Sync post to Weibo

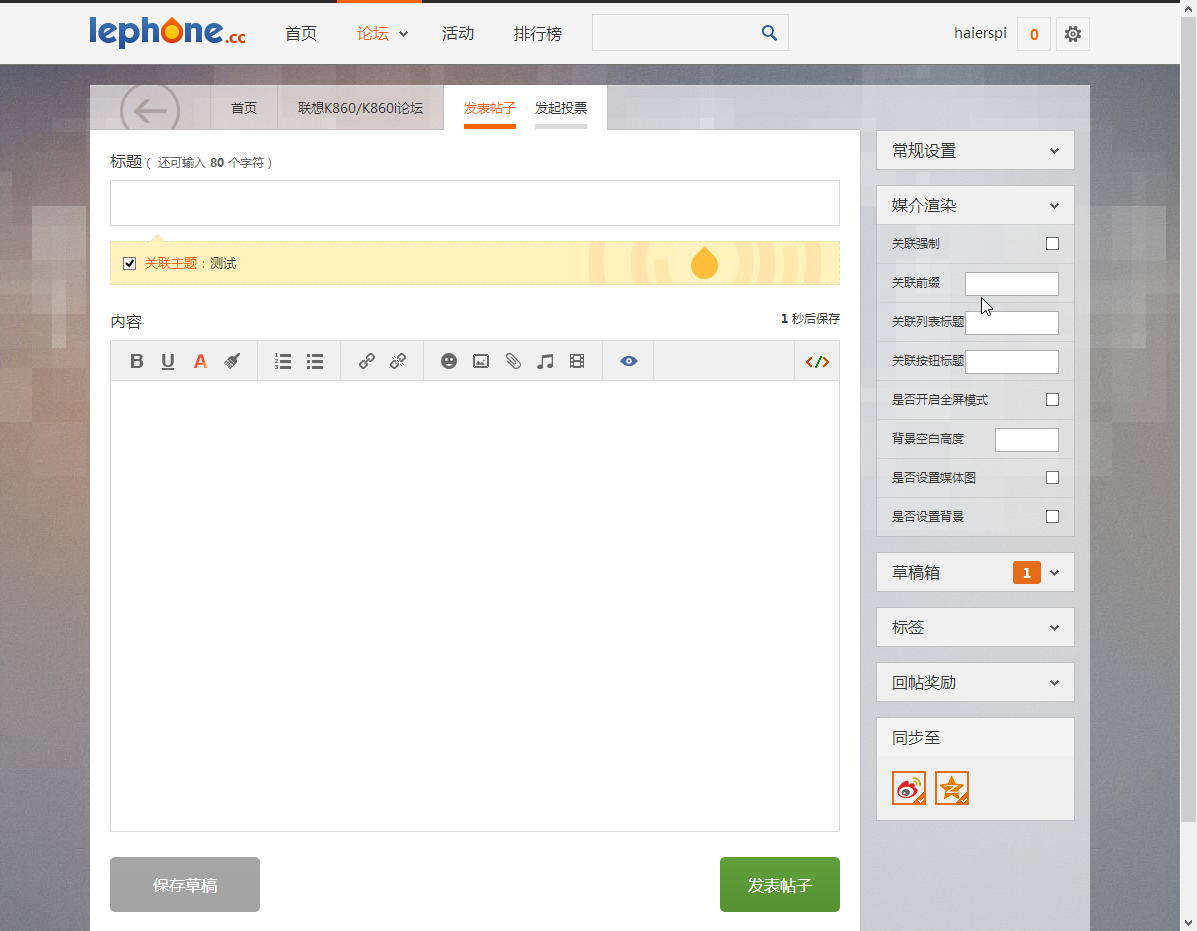pyautogui.click(x=908, y=788)
